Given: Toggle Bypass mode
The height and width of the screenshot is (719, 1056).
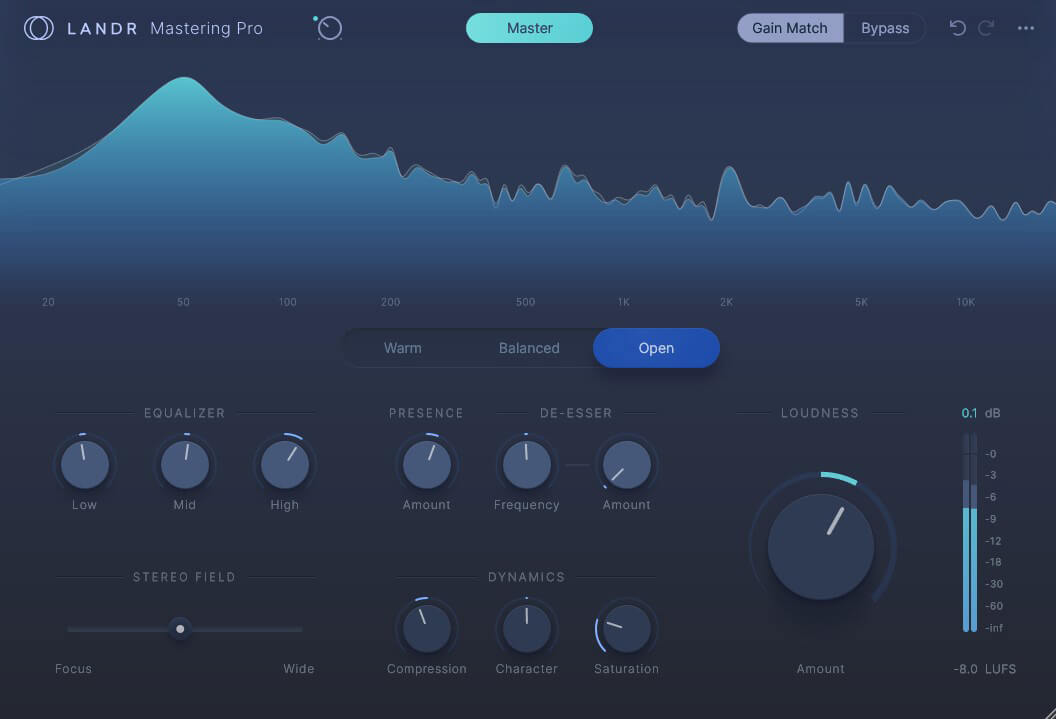Looking at the screenshot, I should pyautogui.click(x=884, y=28).
